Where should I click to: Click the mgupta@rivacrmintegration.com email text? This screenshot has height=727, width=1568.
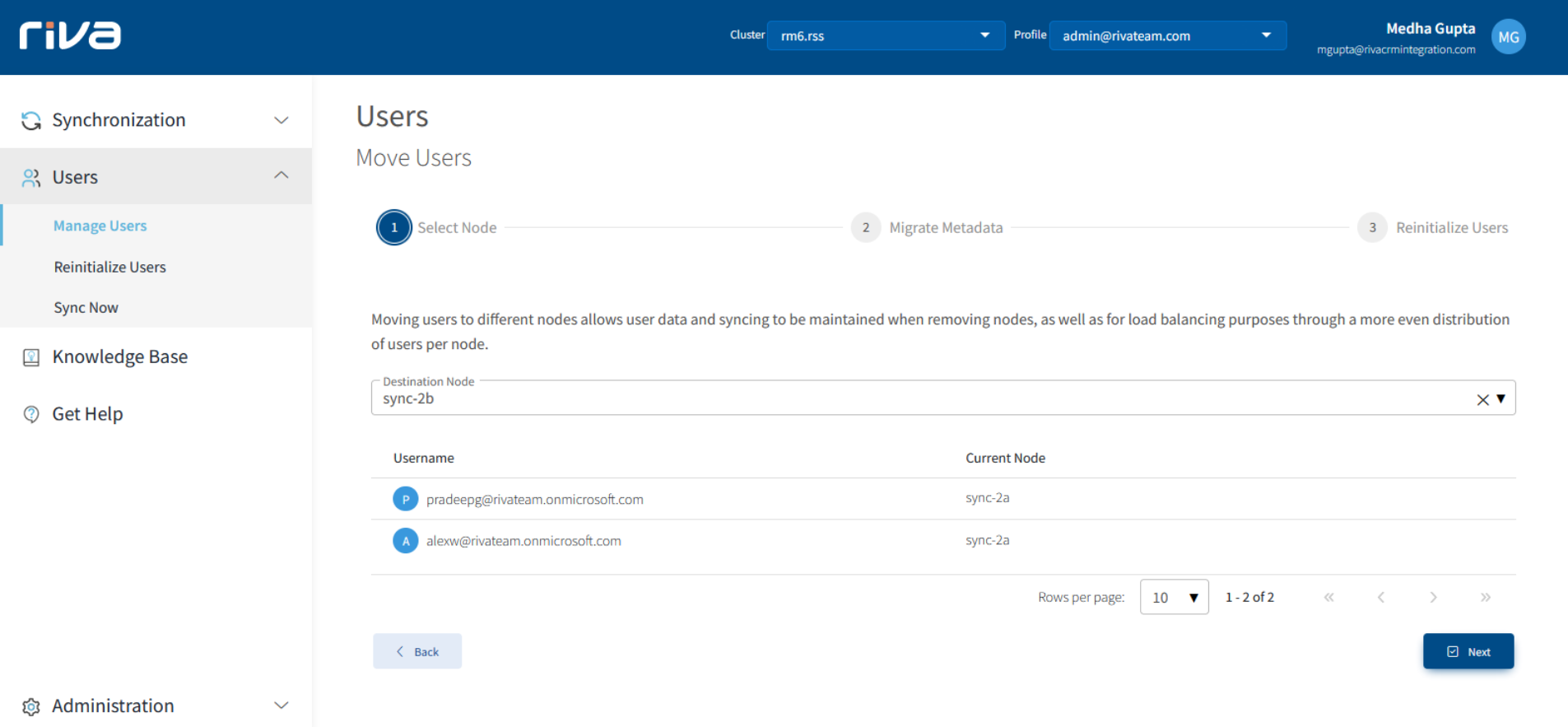click(x=1396, y=49)
